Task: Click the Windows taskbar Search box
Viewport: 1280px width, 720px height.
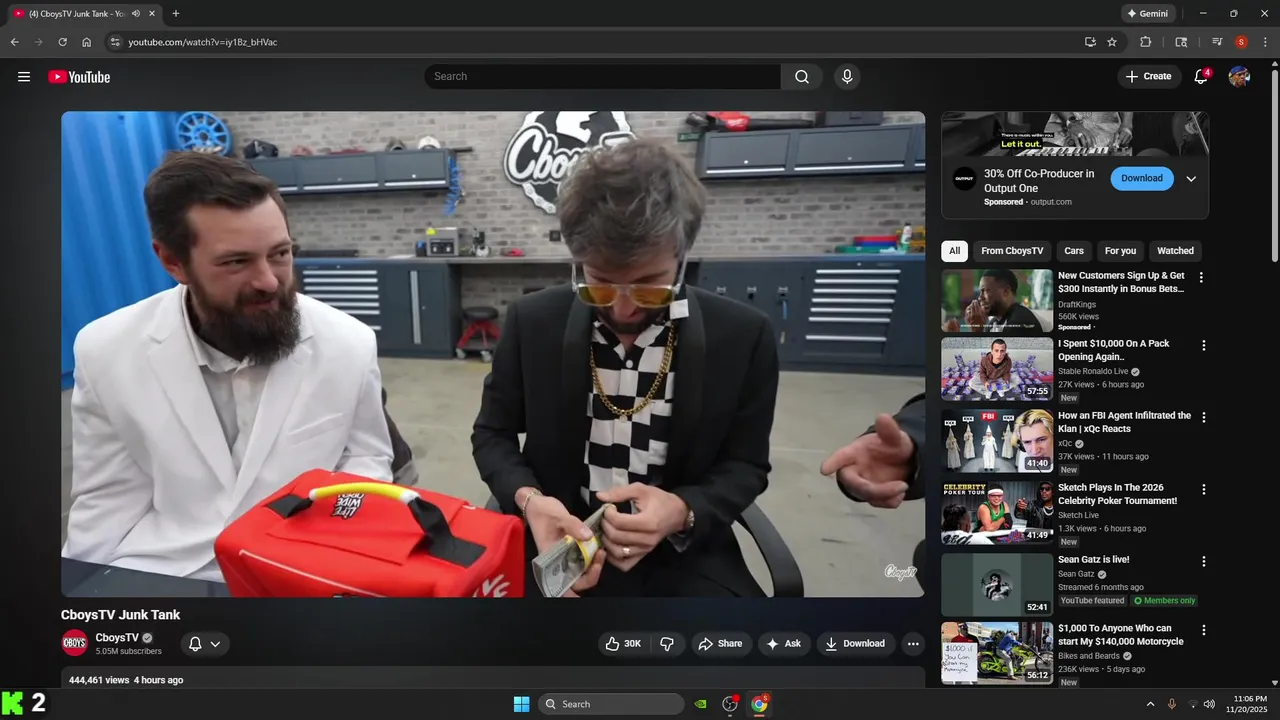Action: [611, 704]
